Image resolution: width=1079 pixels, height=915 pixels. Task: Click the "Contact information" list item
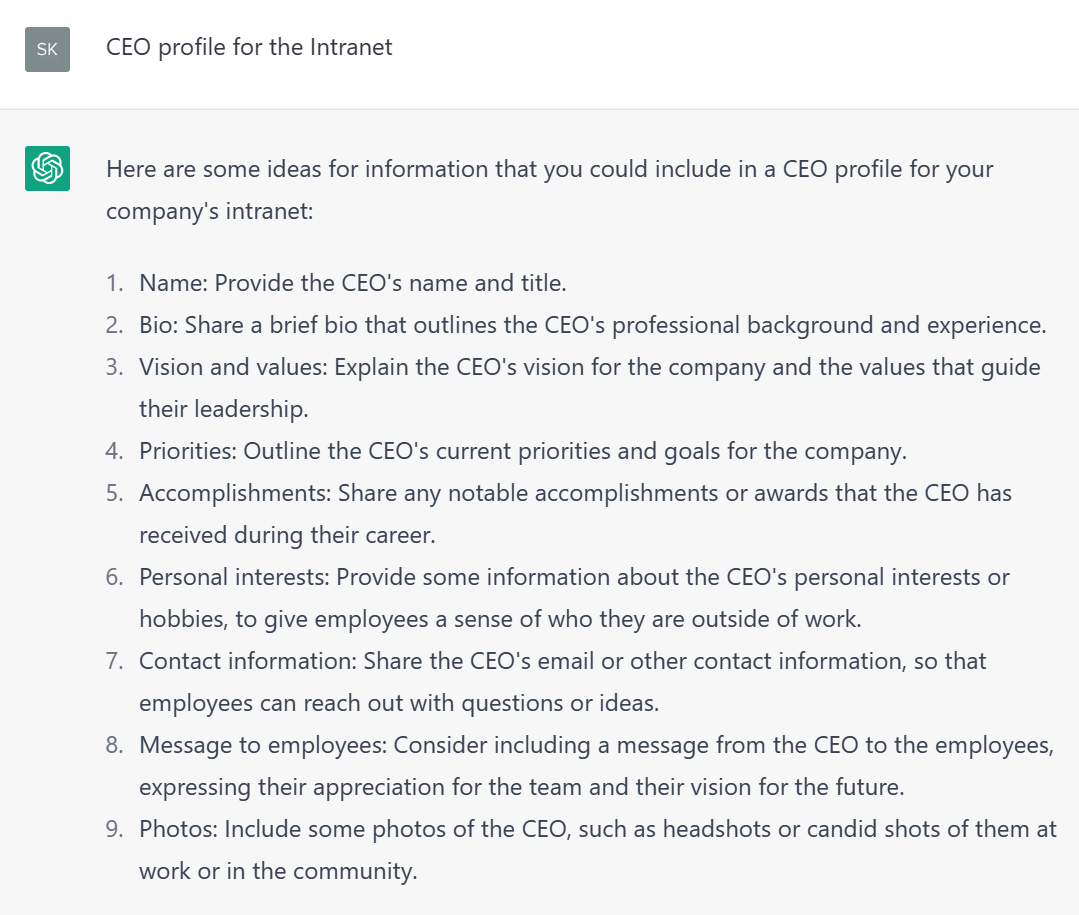[562, 661]
